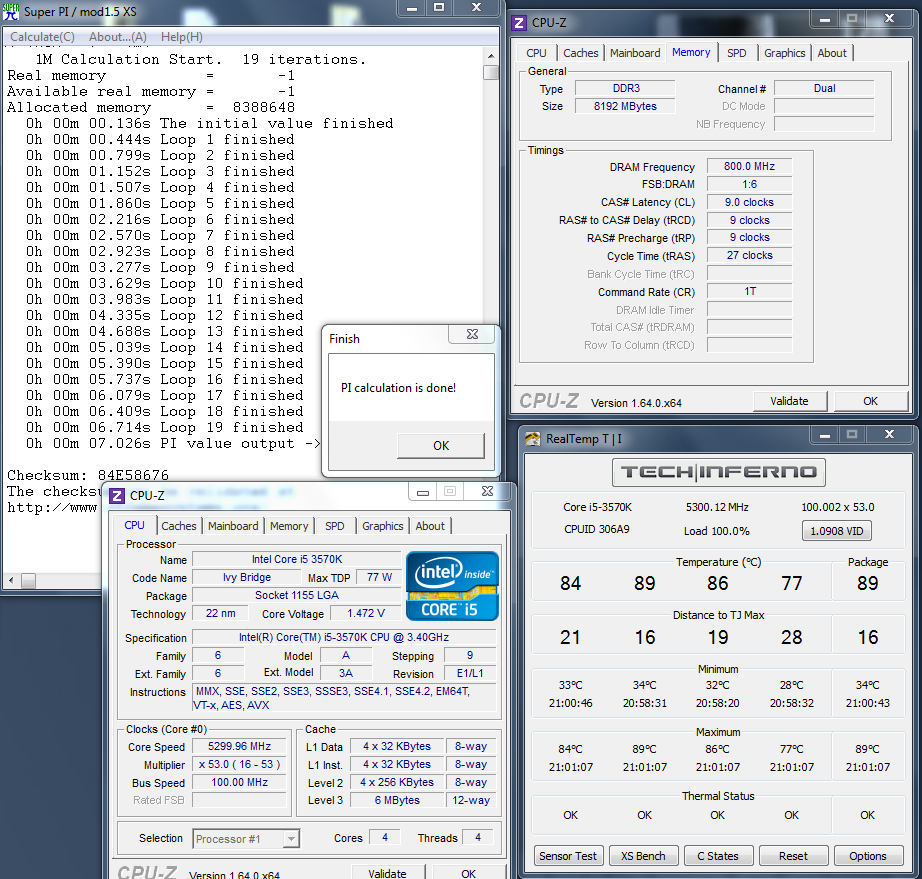The width and height of the screenshot is (922, 879).
Task: Click the DRAM Frequency value 800.0 MHz
Action: [749, 166]
